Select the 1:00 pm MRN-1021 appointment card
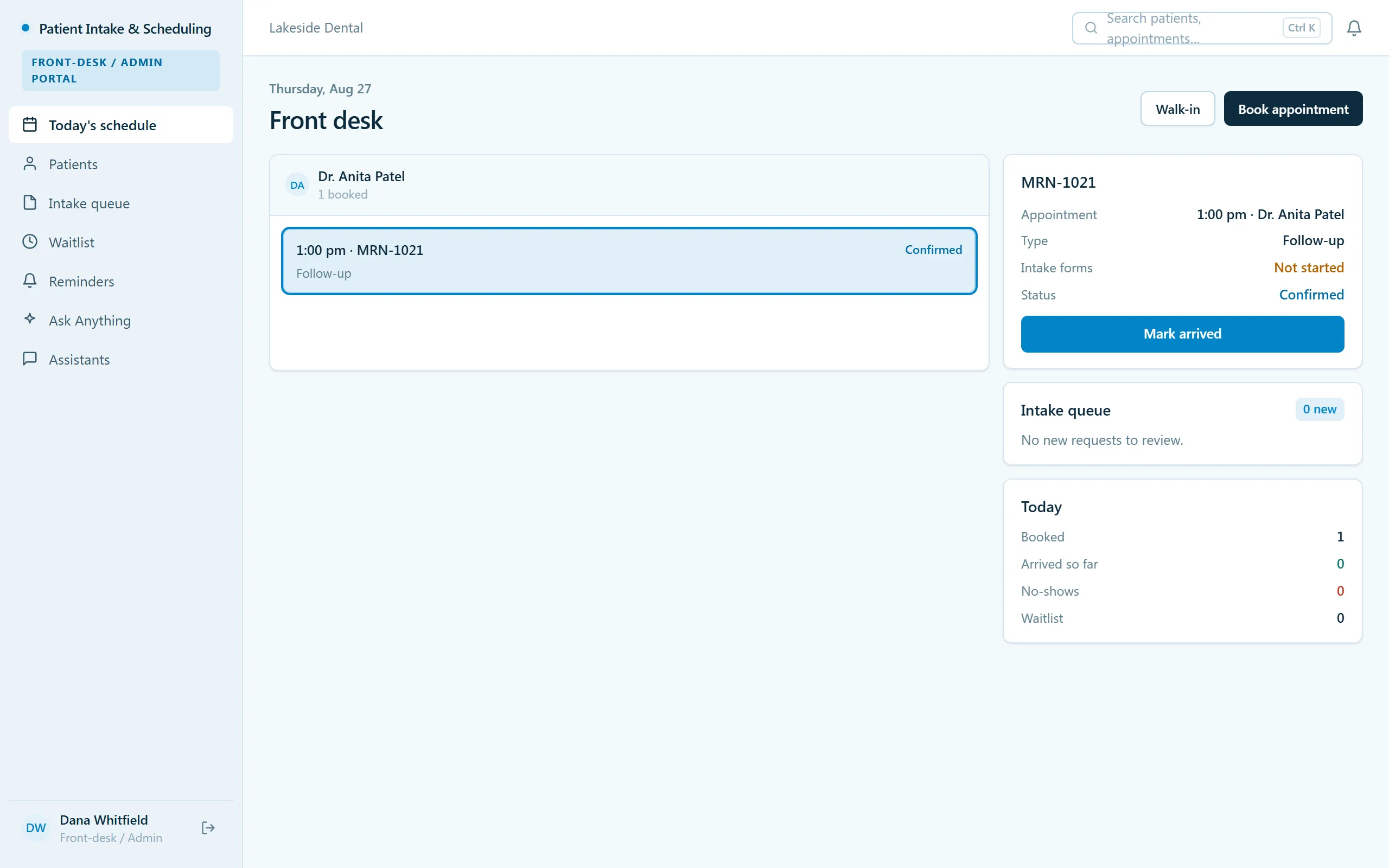Screen dimensions: 1389x868 click(629, 261)
